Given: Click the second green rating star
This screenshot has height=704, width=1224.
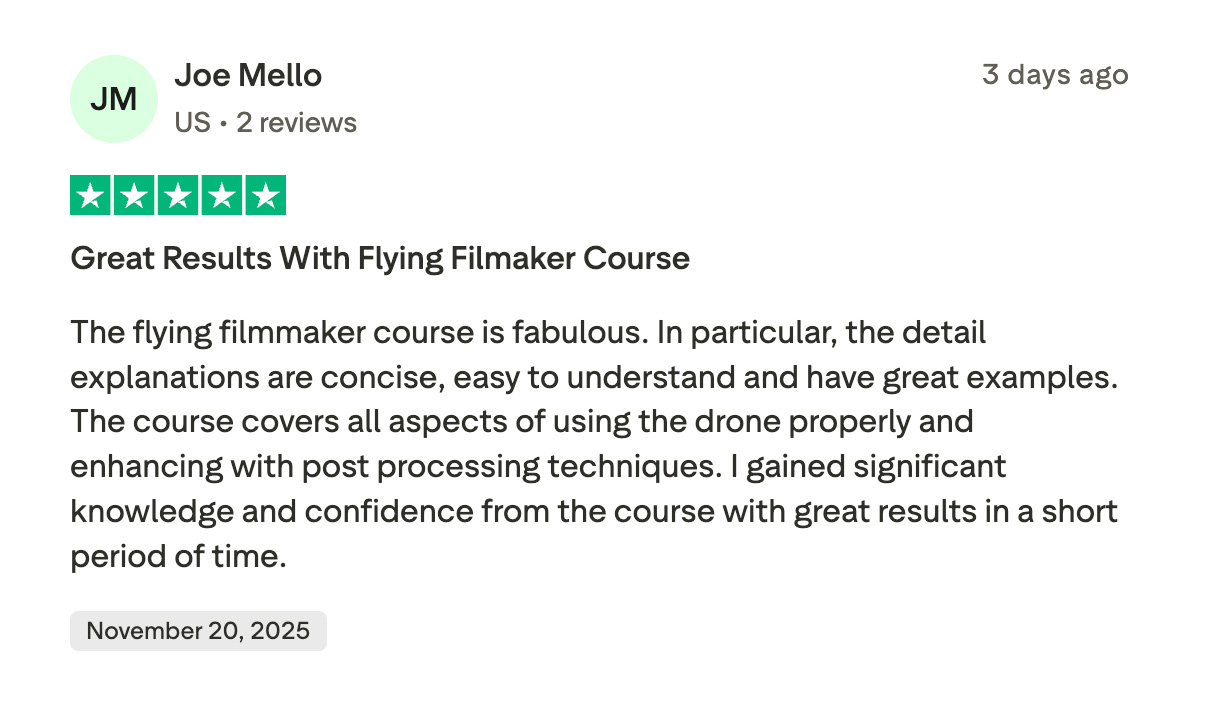Looking at the screenshot, I should [134, 196].
